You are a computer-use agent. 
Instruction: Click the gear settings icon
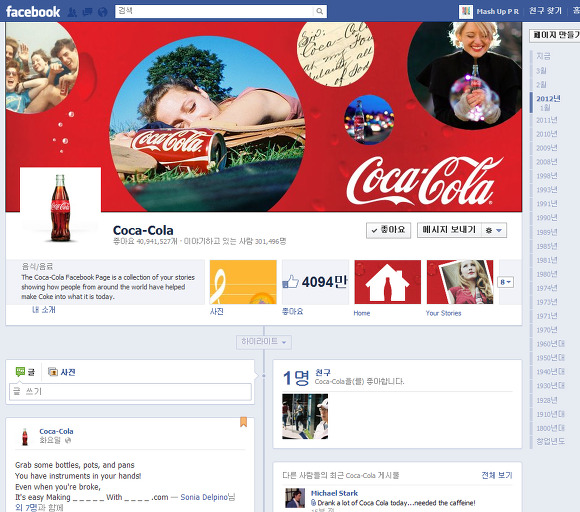pos(489,230)
